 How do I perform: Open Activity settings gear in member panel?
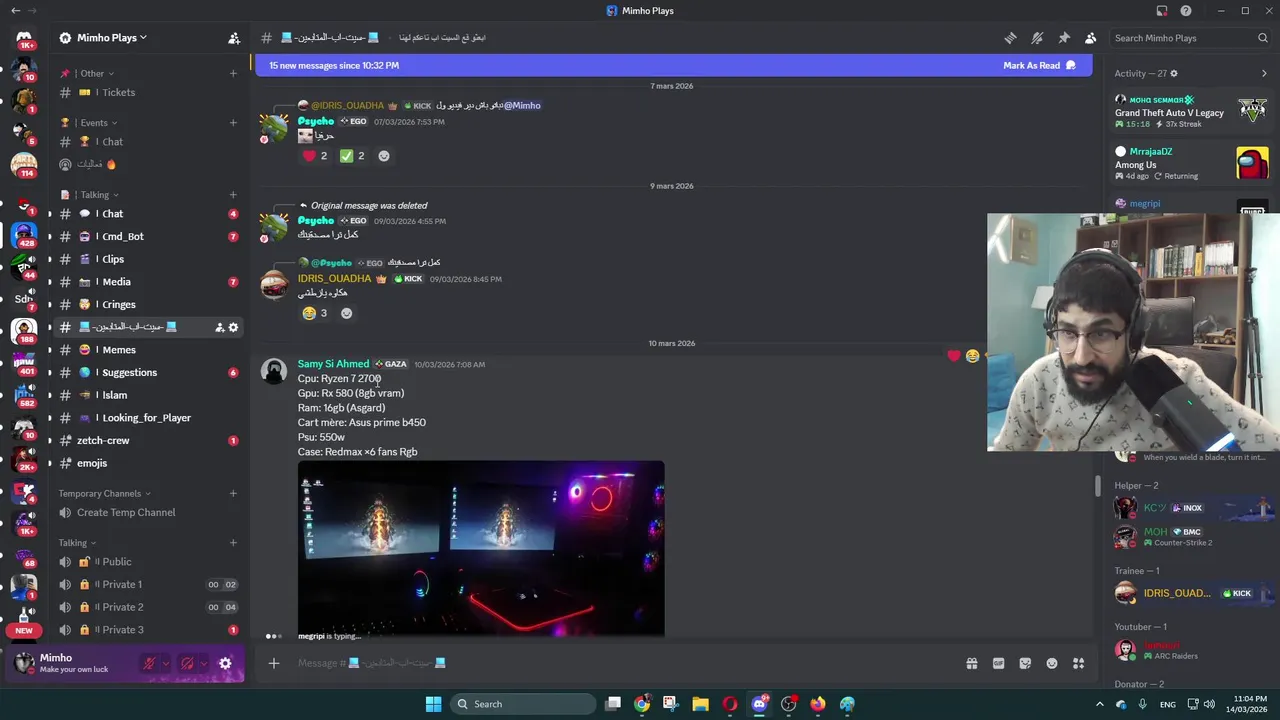tap(1174, 73)
